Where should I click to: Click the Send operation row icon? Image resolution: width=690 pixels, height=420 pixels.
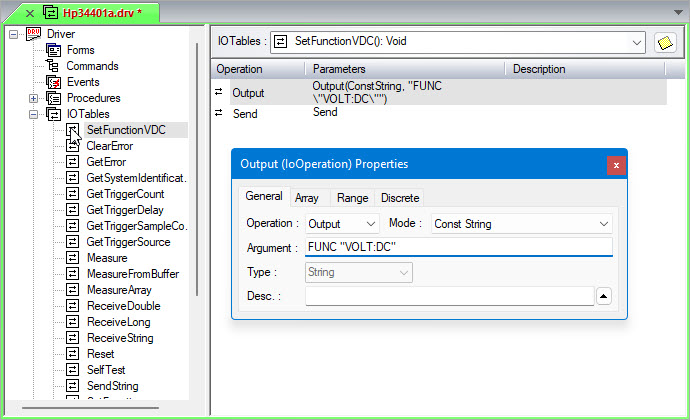(219, 113)
